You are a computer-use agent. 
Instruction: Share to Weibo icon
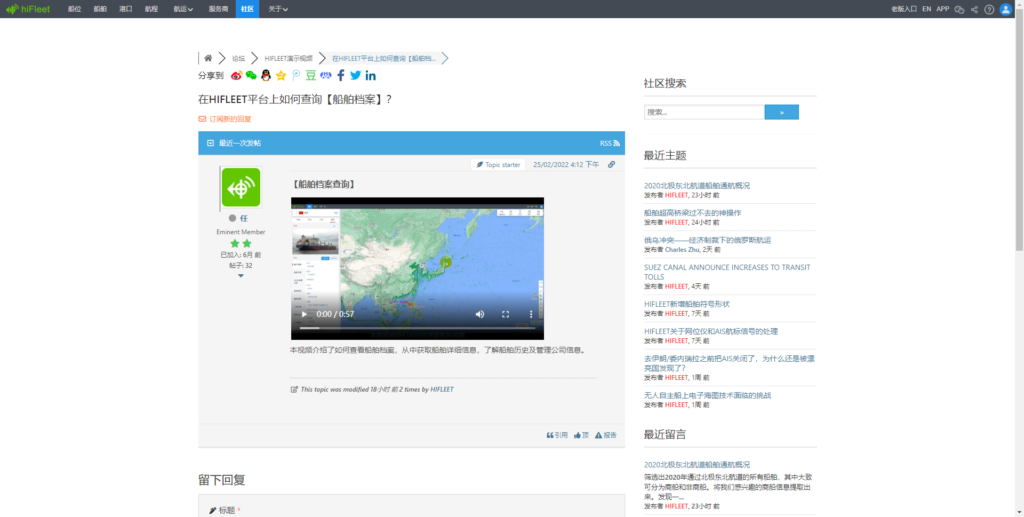[236, 75]
